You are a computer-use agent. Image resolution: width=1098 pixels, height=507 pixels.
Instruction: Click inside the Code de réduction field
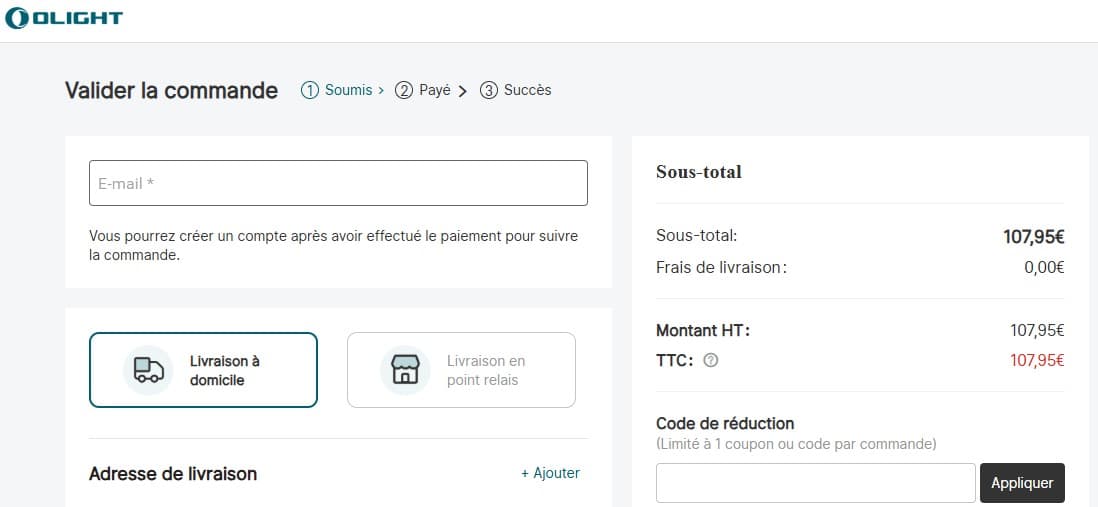(x=815, y=483)
